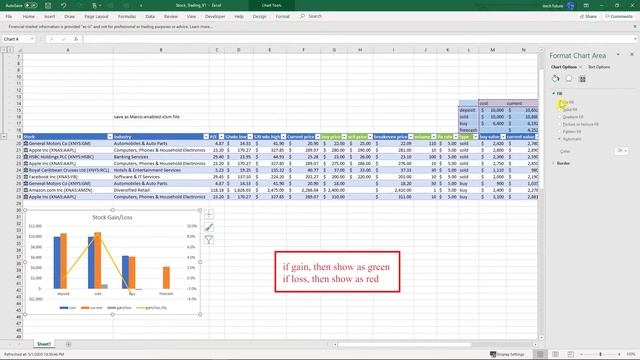The image size is (640, 360).
Task: Open the Chart Filters funnel button
Action: (x=209, y=240)
